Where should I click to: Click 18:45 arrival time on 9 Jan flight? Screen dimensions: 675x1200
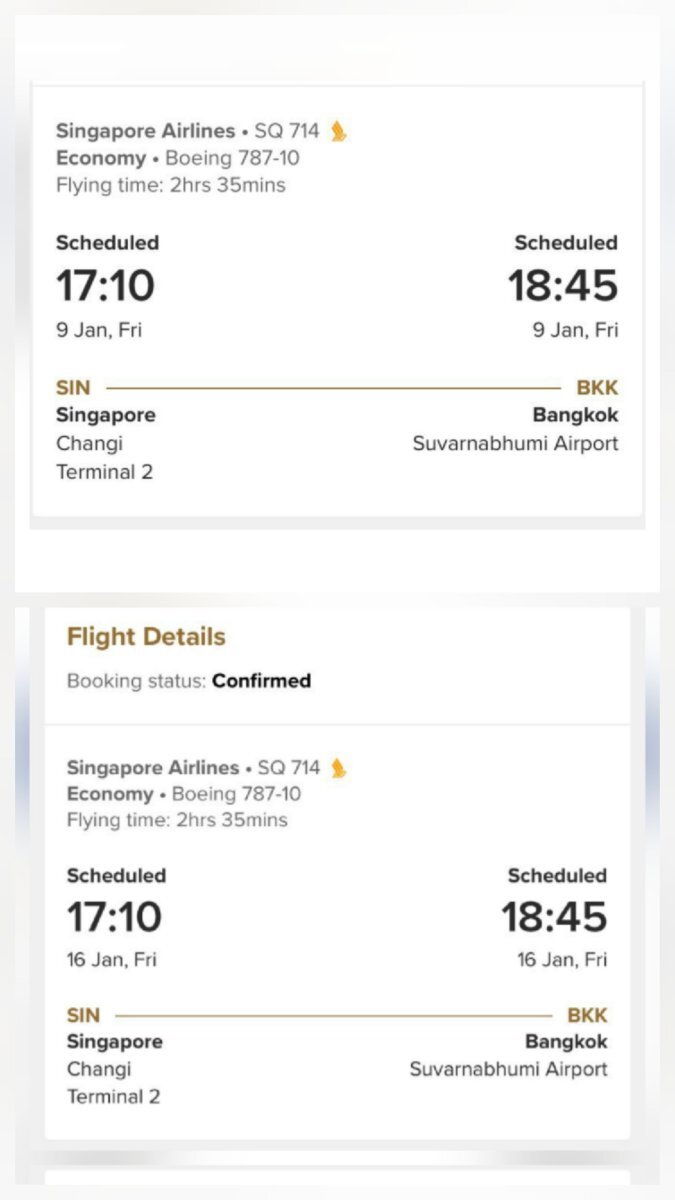click(563, 286)
